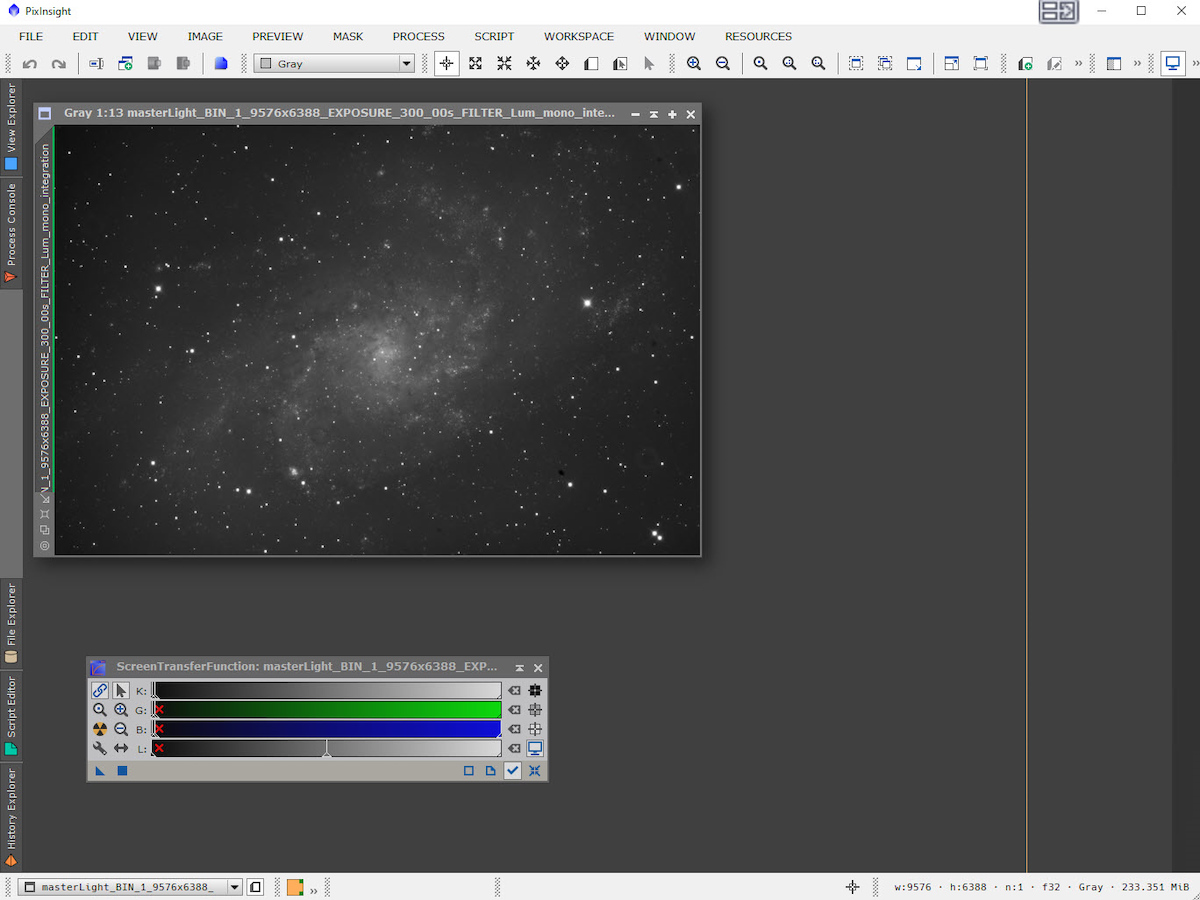Image resolution: width=1200 pixels, height=900 pixels.
Task: Open the masterLight view selector dropdown
Action: click(132, 887)
